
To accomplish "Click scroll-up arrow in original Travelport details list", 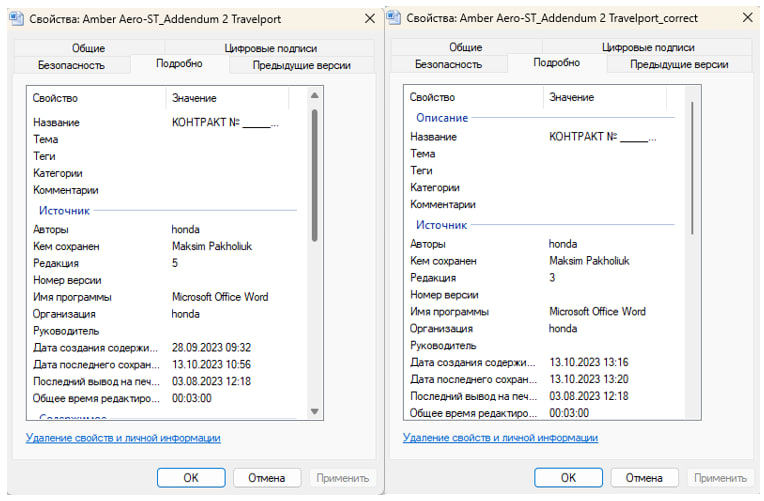I will [x=314, y=95].
